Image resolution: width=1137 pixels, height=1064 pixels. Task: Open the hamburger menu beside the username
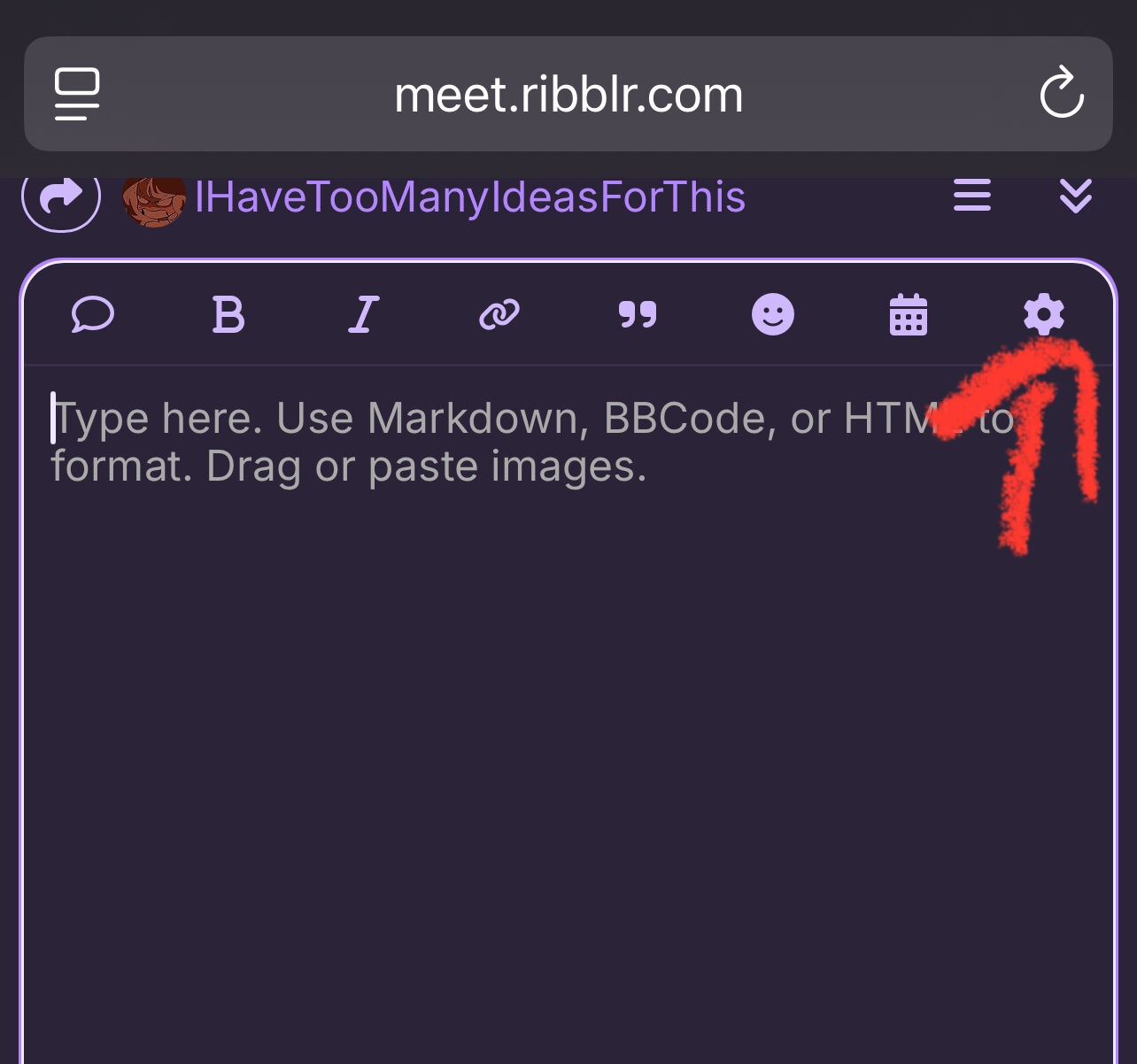point(972,196)
